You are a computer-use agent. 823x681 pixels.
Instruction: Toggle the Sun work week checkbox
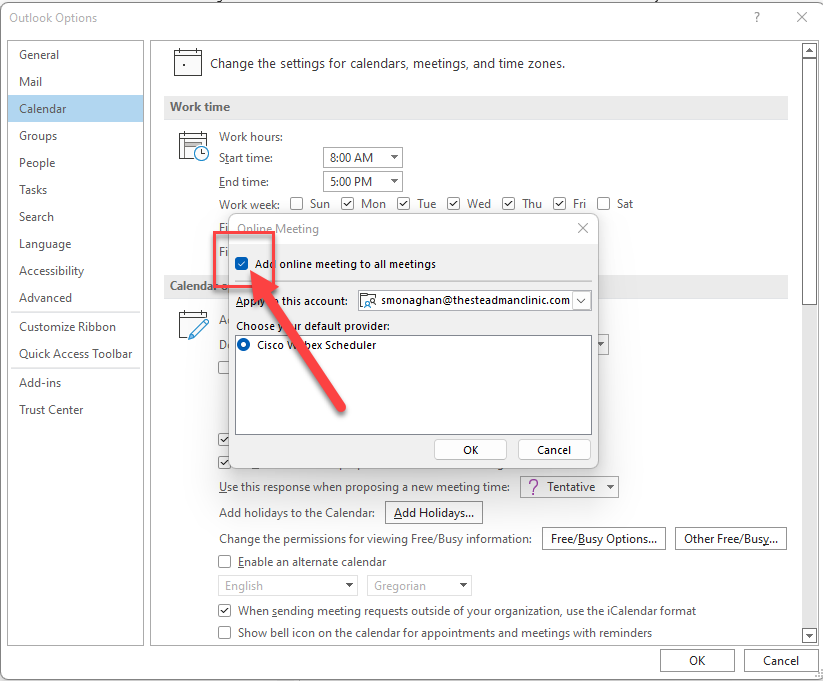[x=297, y=203]
